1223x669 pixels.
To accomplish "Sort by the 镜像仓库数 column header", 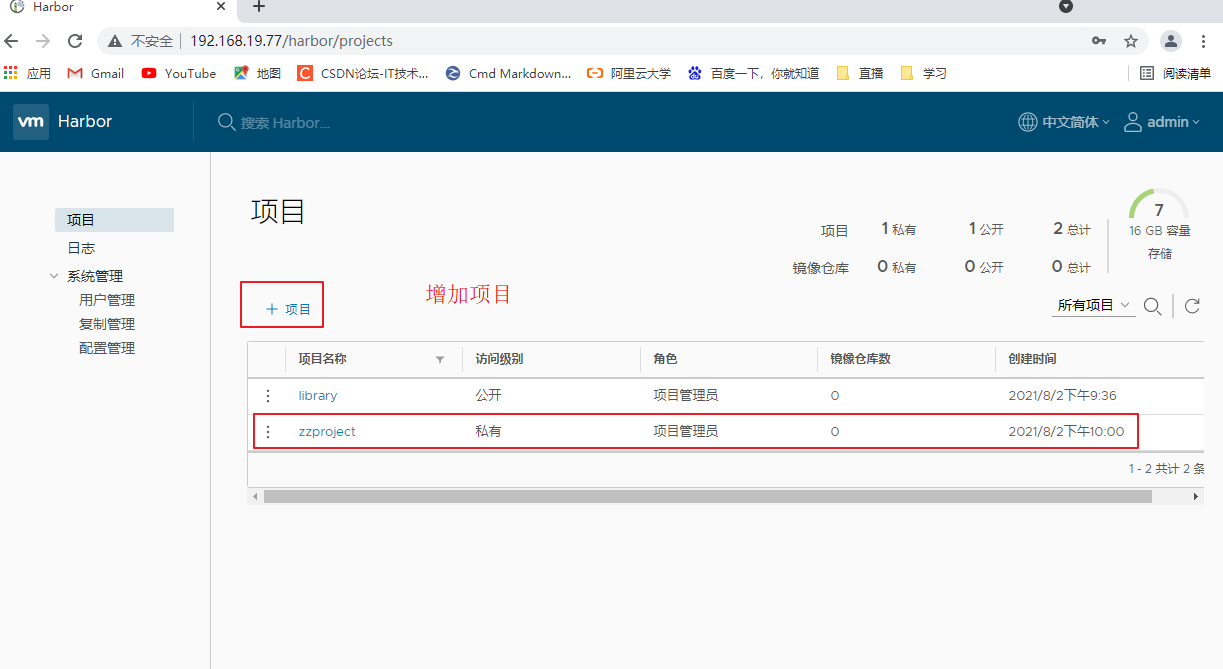I will pos(860,359).
